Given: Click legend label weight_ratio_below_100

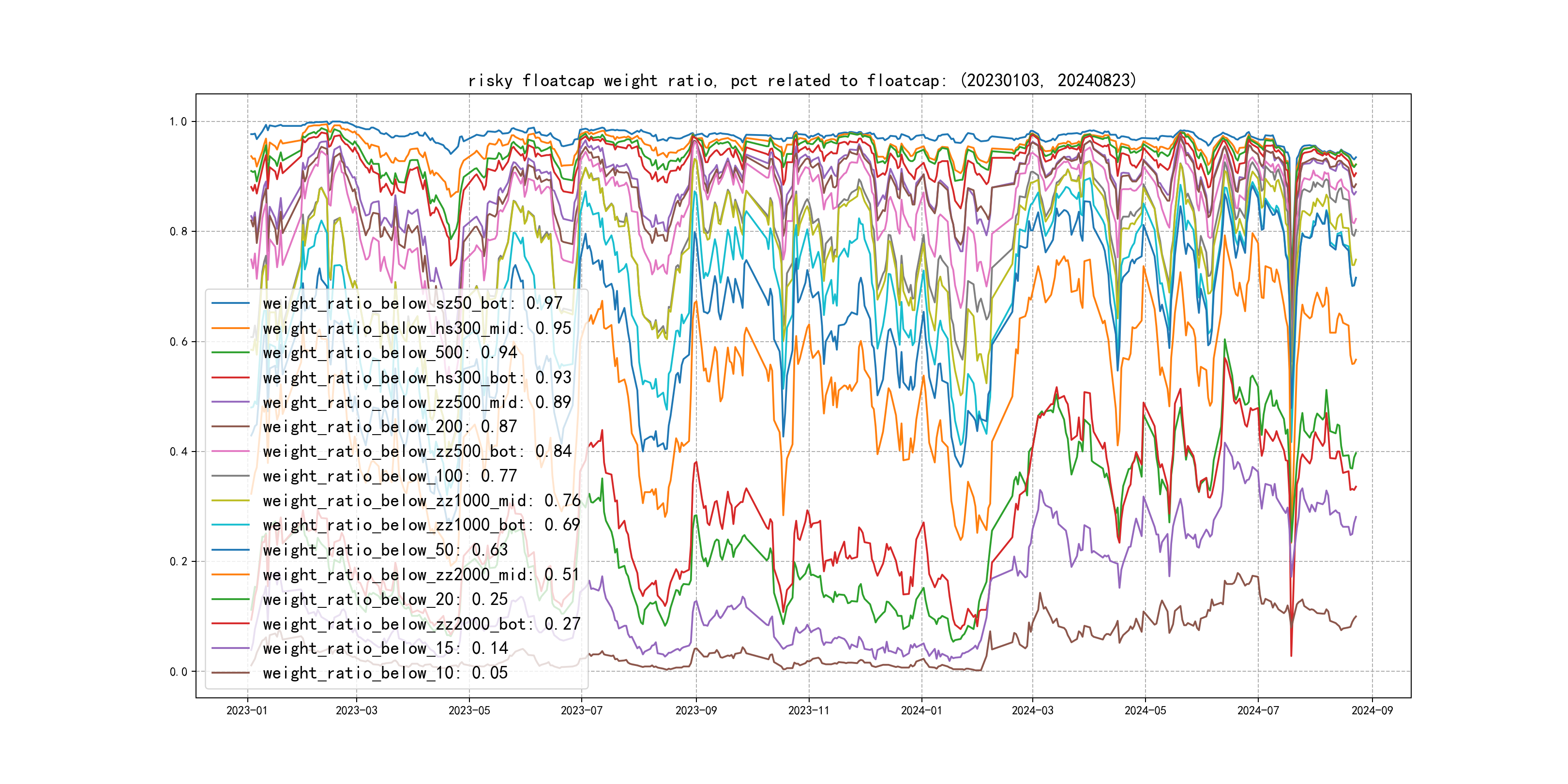Looking at the screenshot, I should click(390, 476).
